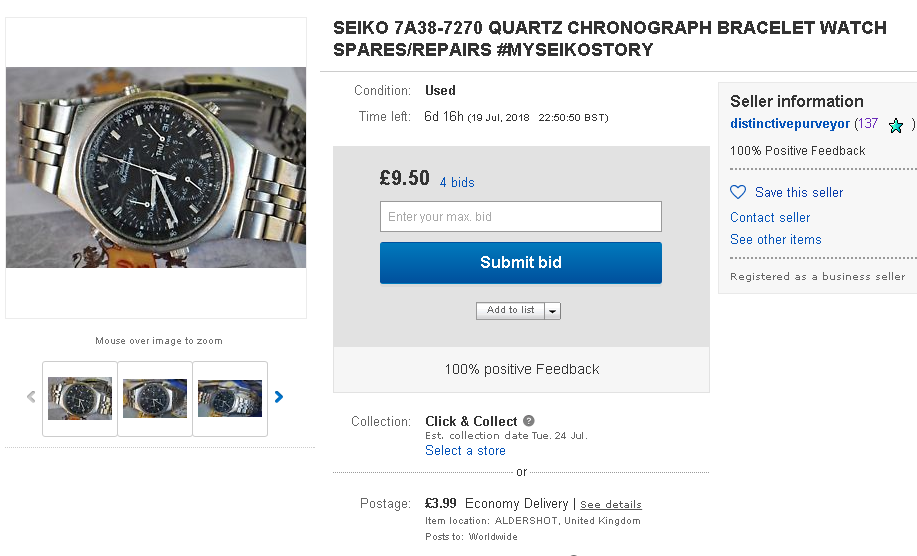Click the main Seiko watch image

[x=156, y=167]
